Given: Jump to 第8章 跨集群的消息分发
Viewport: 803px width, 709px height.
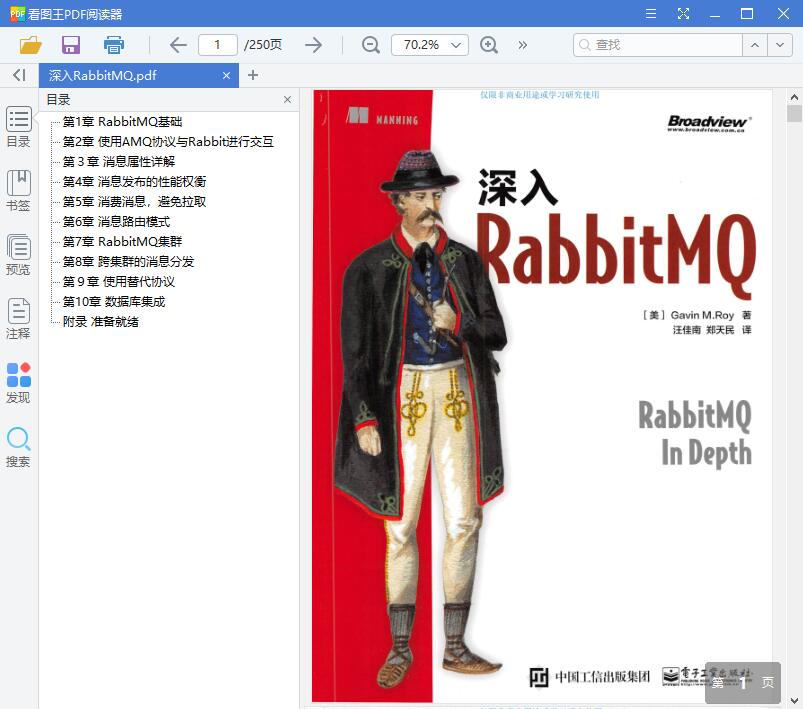Looking at the screenshot, I should [x=129, y=261].
